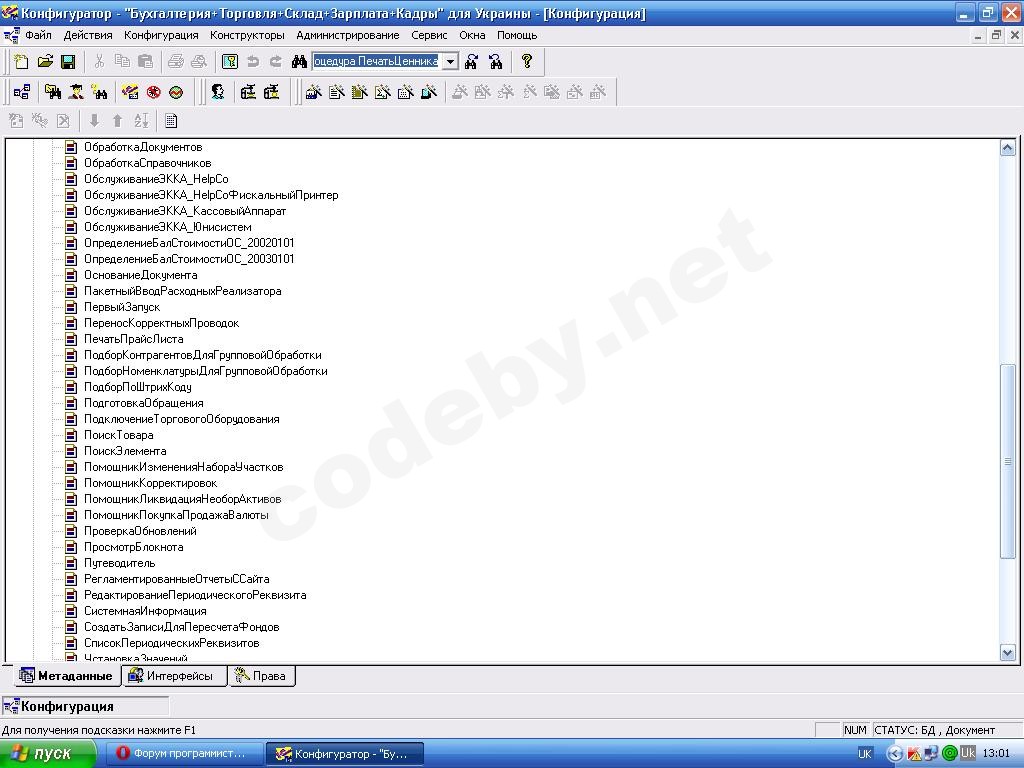The width and height of the screenshot is (1024, 768).
Task: Select ОснованиеДокумента in the tree
Action: click(140, 275)
